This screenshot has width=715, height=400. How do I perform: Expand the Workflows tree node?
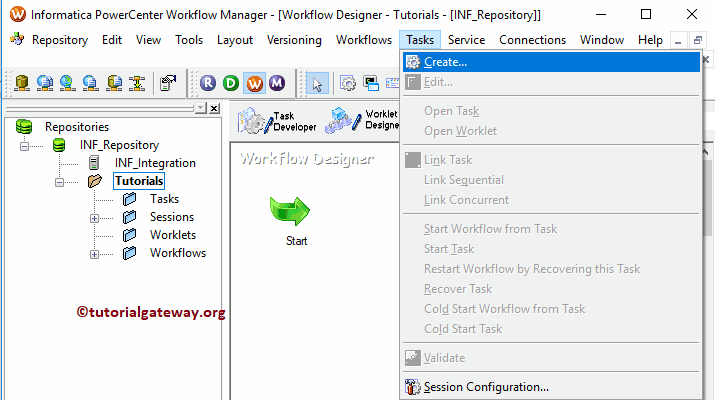click(x=94, y=255)
